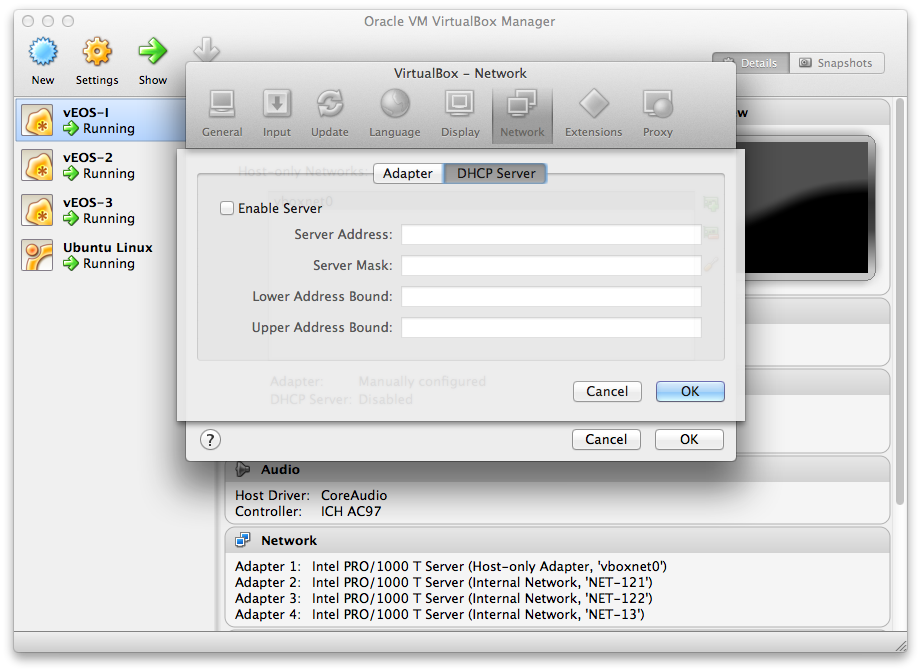Click the VM preview thumbnail
The height and width of the screenshot is (672, 921).
(x=807, y=207)
